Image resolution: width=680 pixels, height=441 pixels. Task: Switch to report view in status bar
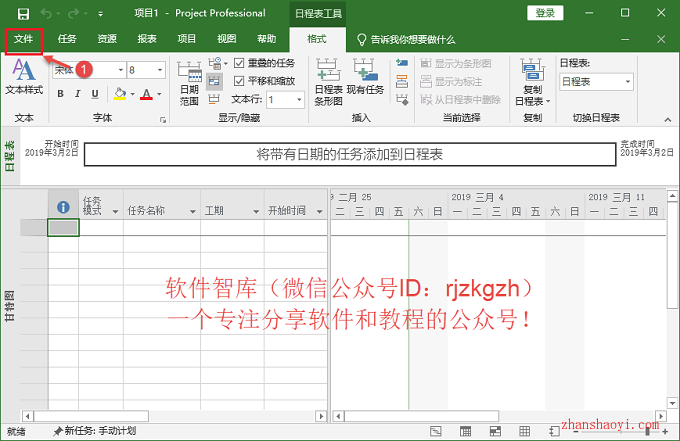point(554,431)
